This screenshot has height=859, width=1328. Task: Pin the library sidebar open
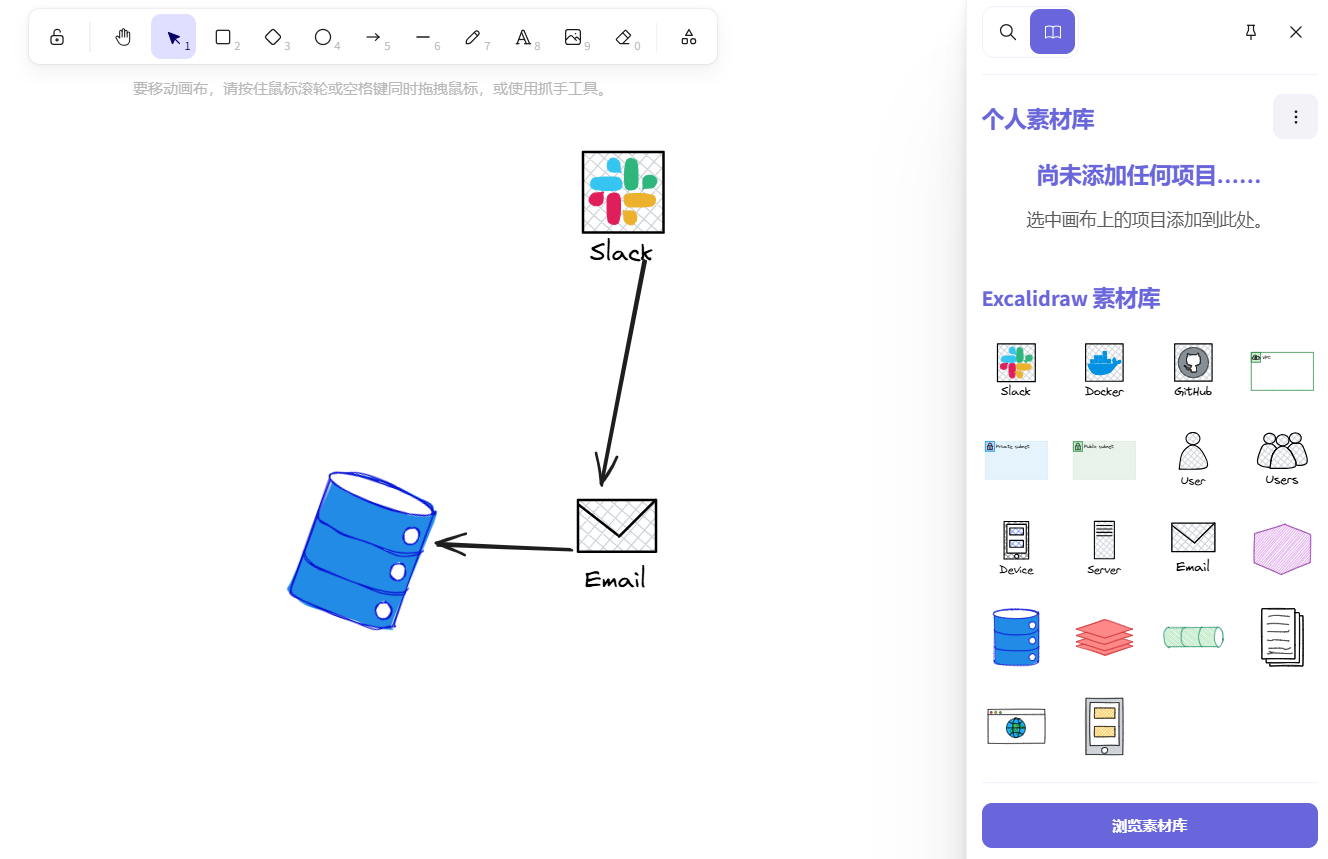click(1250, 32)
